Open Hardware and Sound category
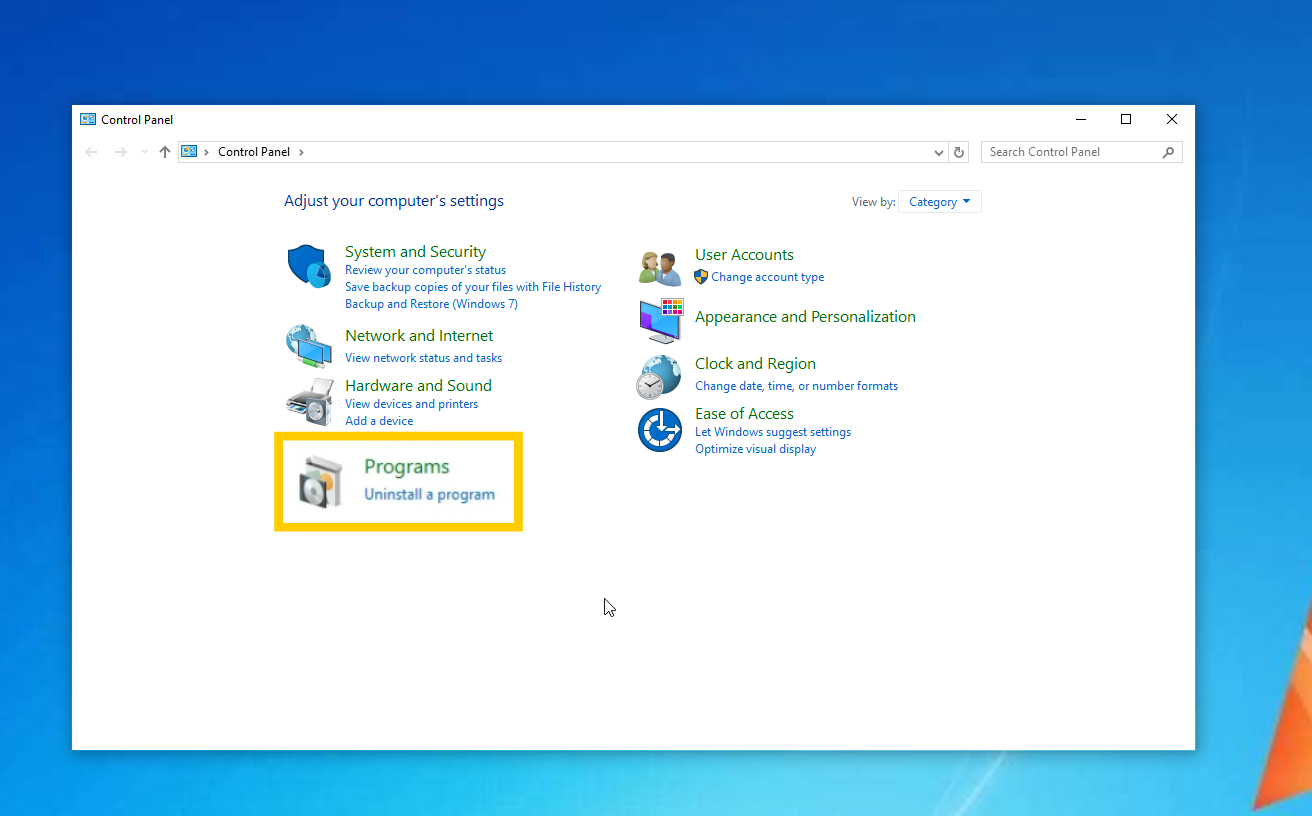 (x=418, y=386)
